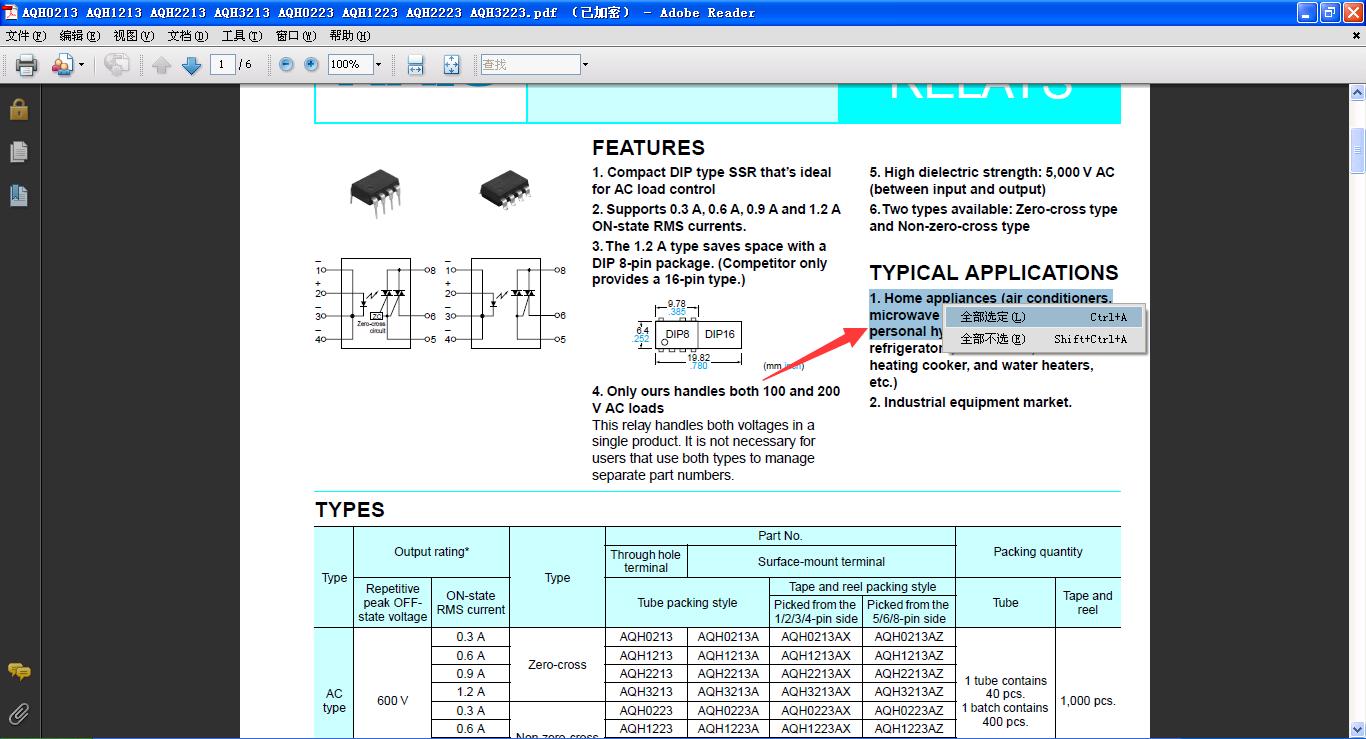Click the zoom in plus icon
The height and width of the screenshot is (739, 1366).
pos(311,64)
